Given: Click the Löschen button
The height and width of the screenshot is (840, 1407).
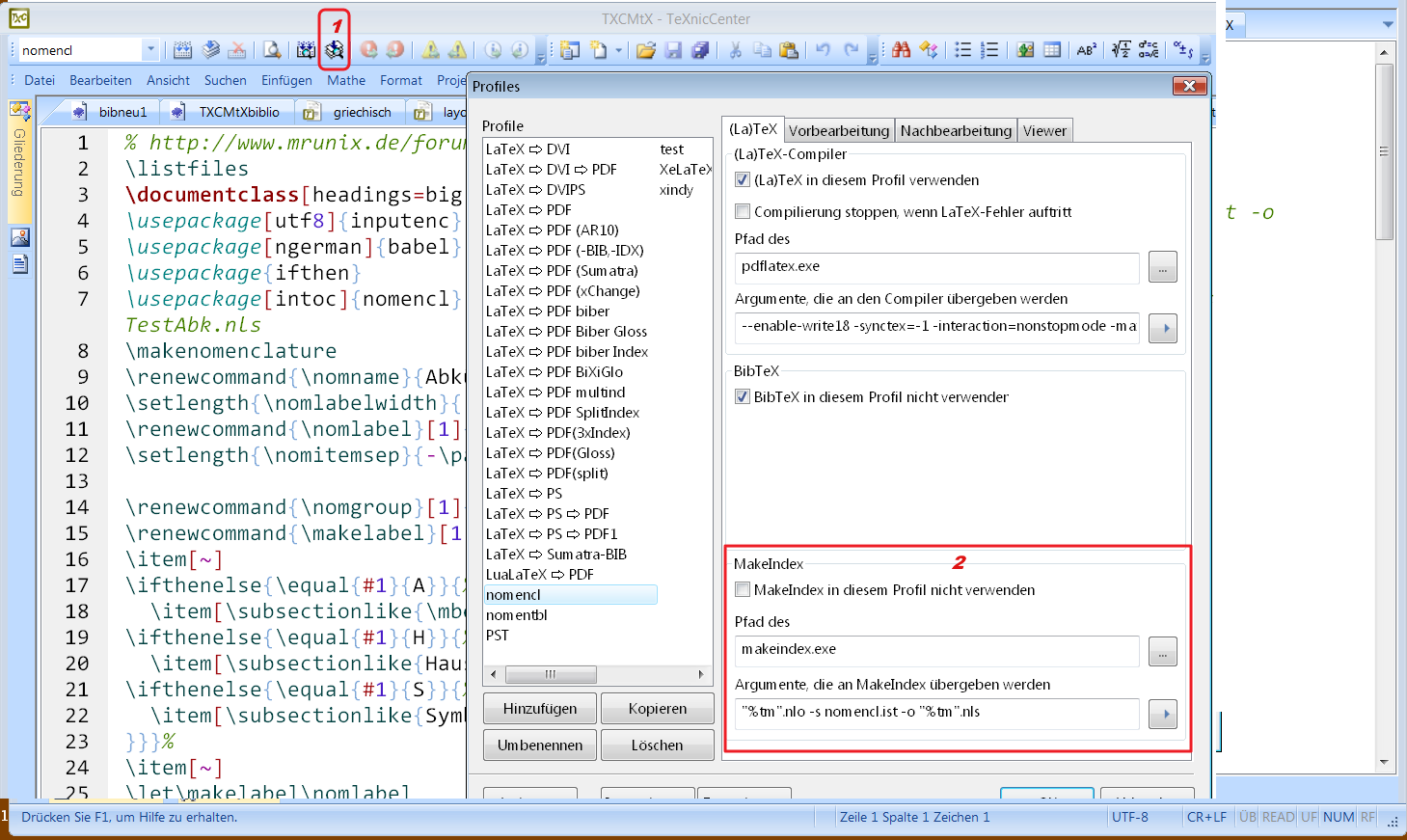Looking at the screenshot, I should (658, 745).
